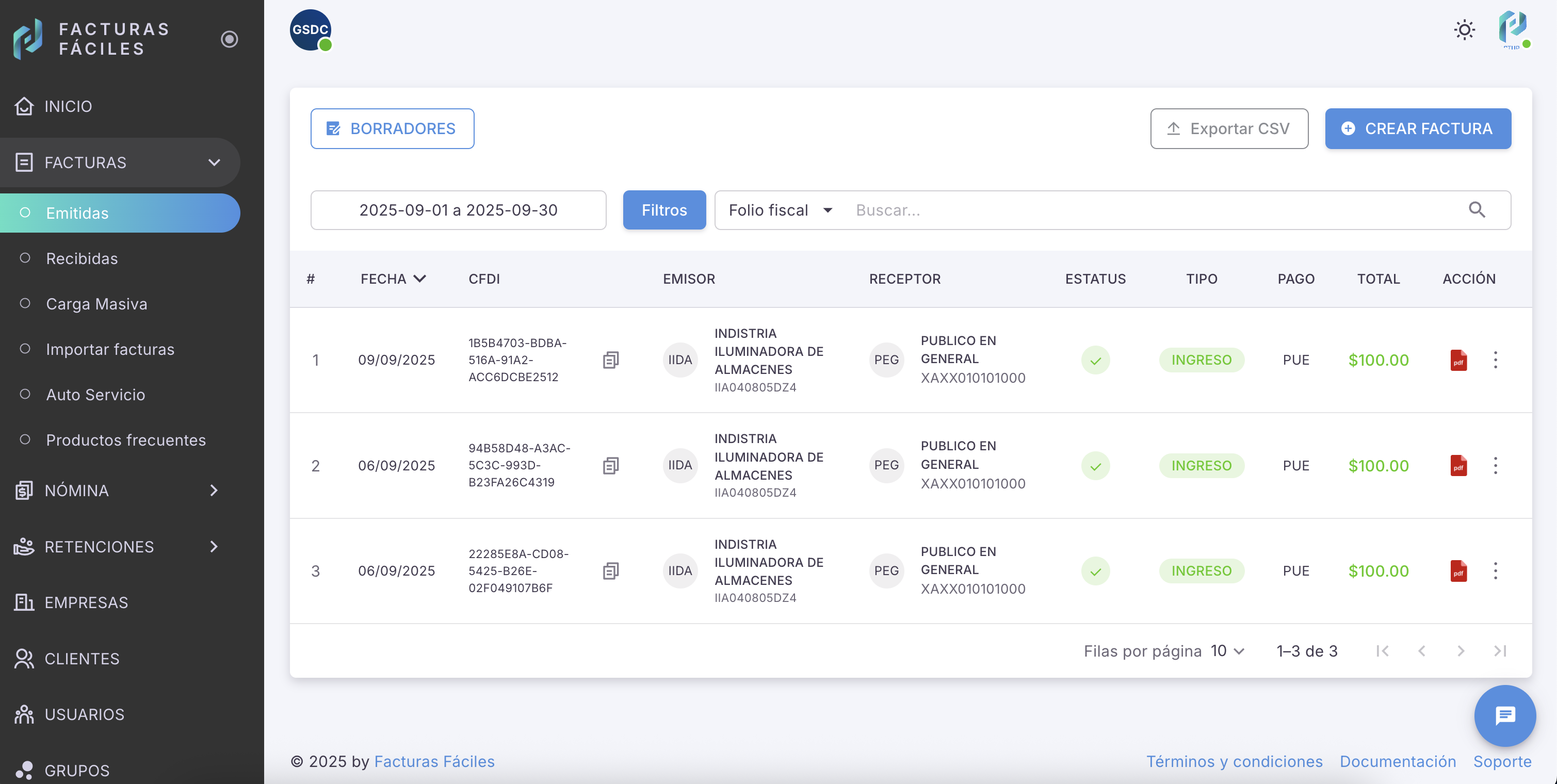
Task: Open the support chat bubble
Action: click(x=1504, y=716)
